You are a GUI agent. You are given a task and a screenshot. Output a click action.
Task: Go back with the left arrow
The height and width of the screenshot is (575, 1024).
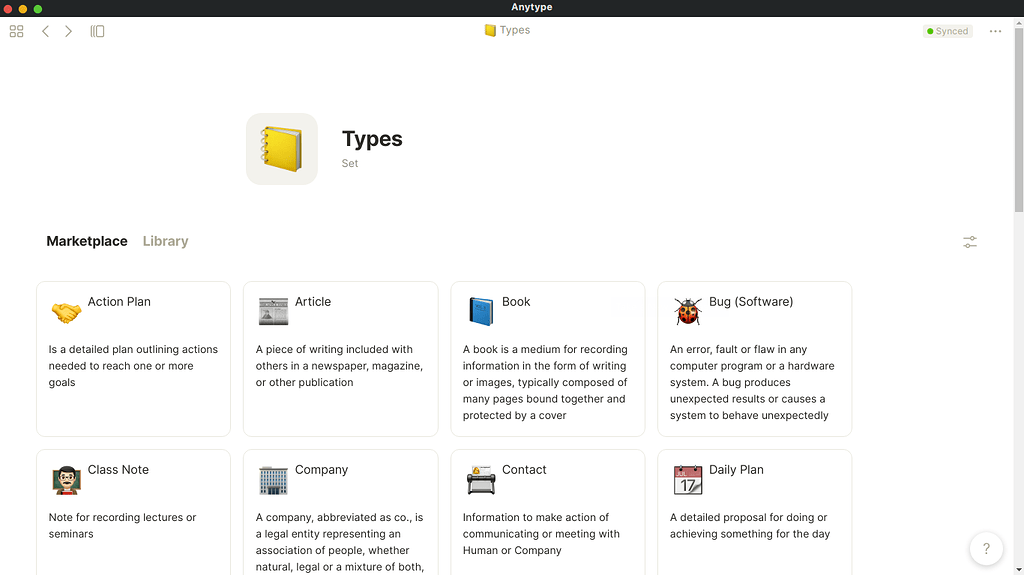pyautogui.click(x=45, y=31)
